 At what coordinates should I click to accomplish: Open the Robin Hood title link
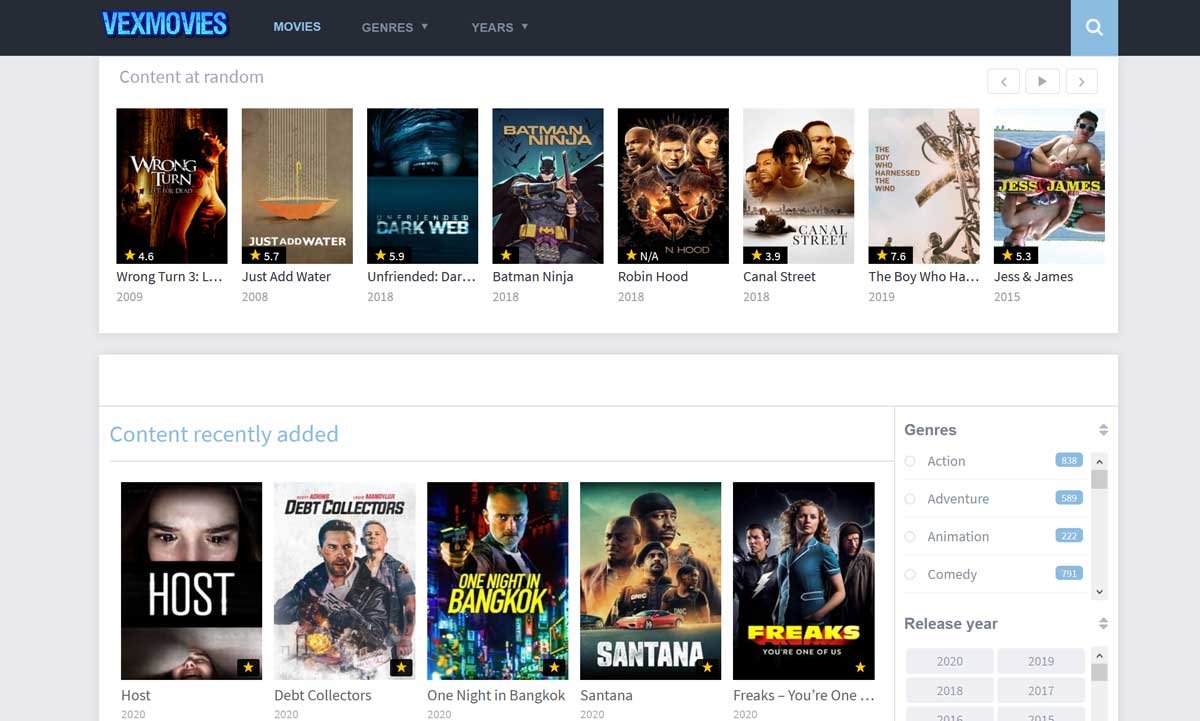pyautogui.click(x=653, y=276)
